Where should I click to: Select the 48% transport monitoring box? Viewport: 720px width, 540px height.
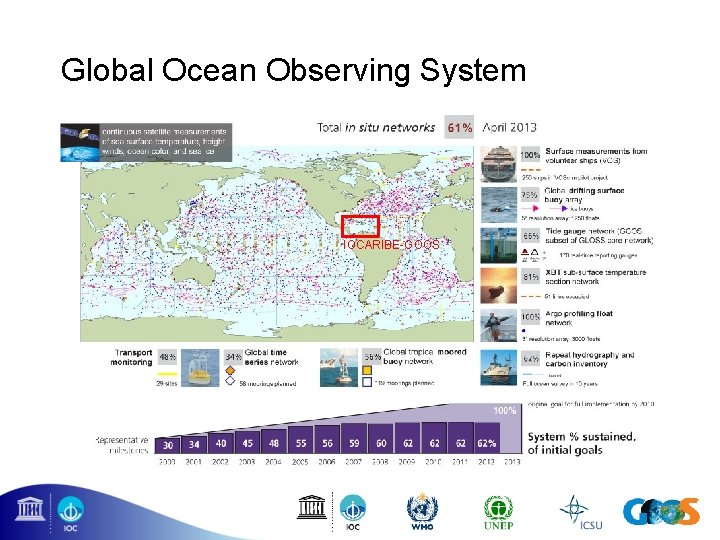(x=168, y=357)
